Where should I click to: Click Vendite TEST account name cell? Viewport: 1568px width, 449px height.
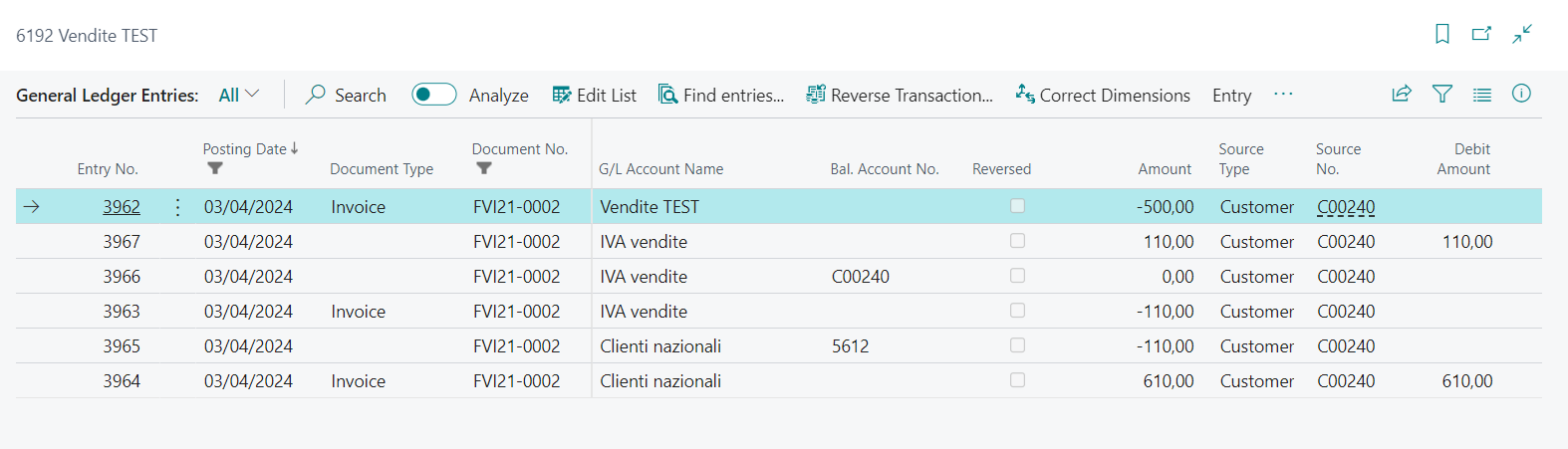coord(650,207)
